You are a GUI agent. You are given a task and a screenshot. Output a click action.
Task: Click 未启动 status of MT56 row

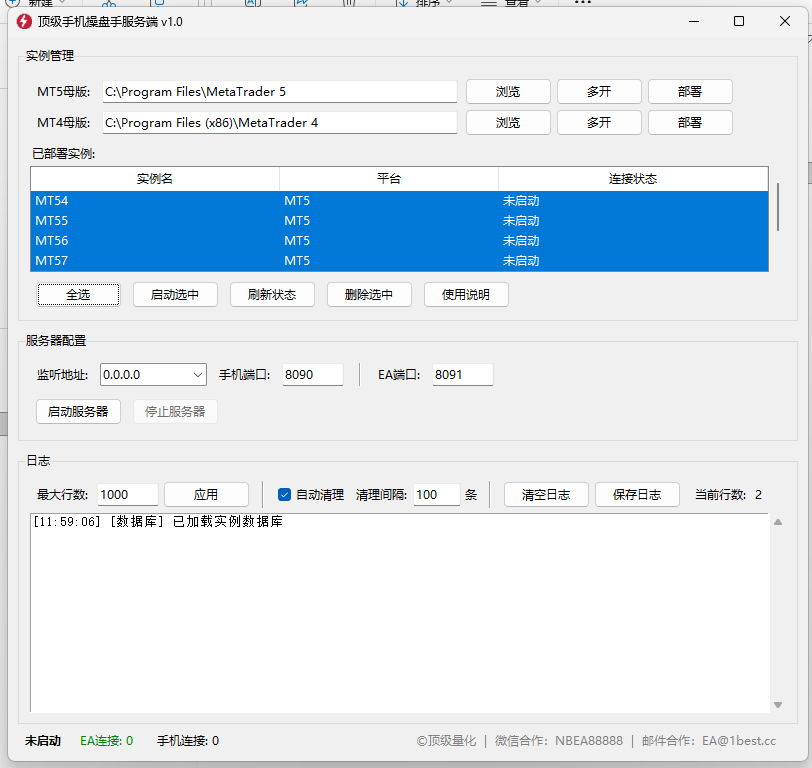point(521,241)
